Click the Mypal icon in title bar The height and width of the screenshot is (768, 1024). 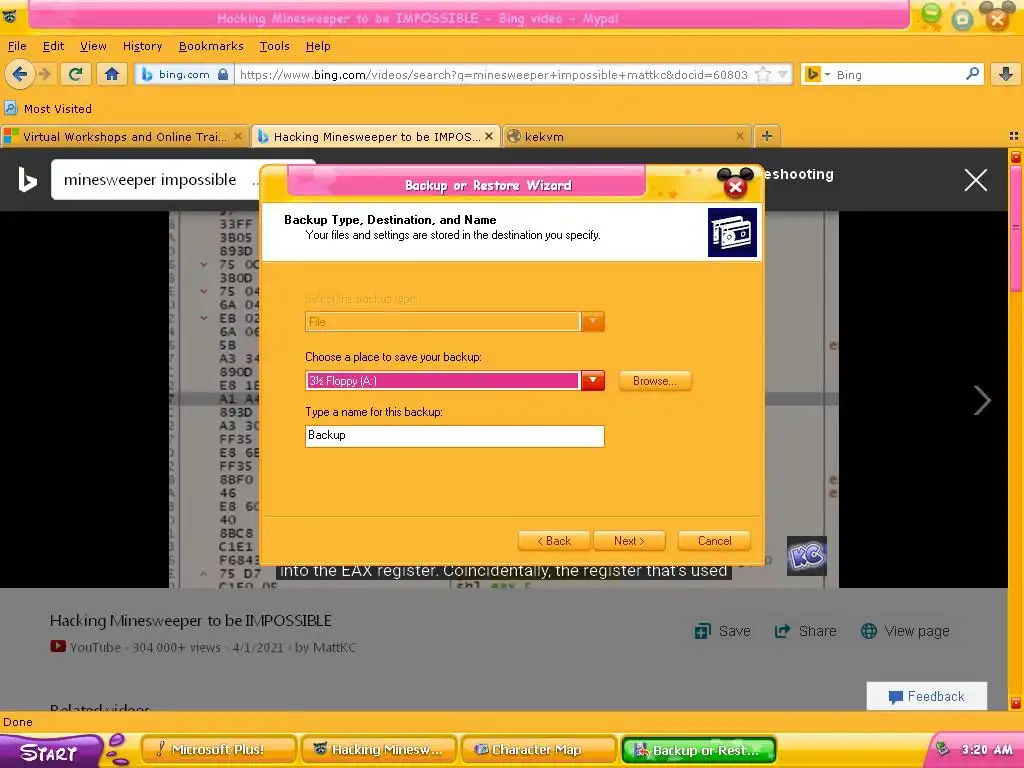9,16
